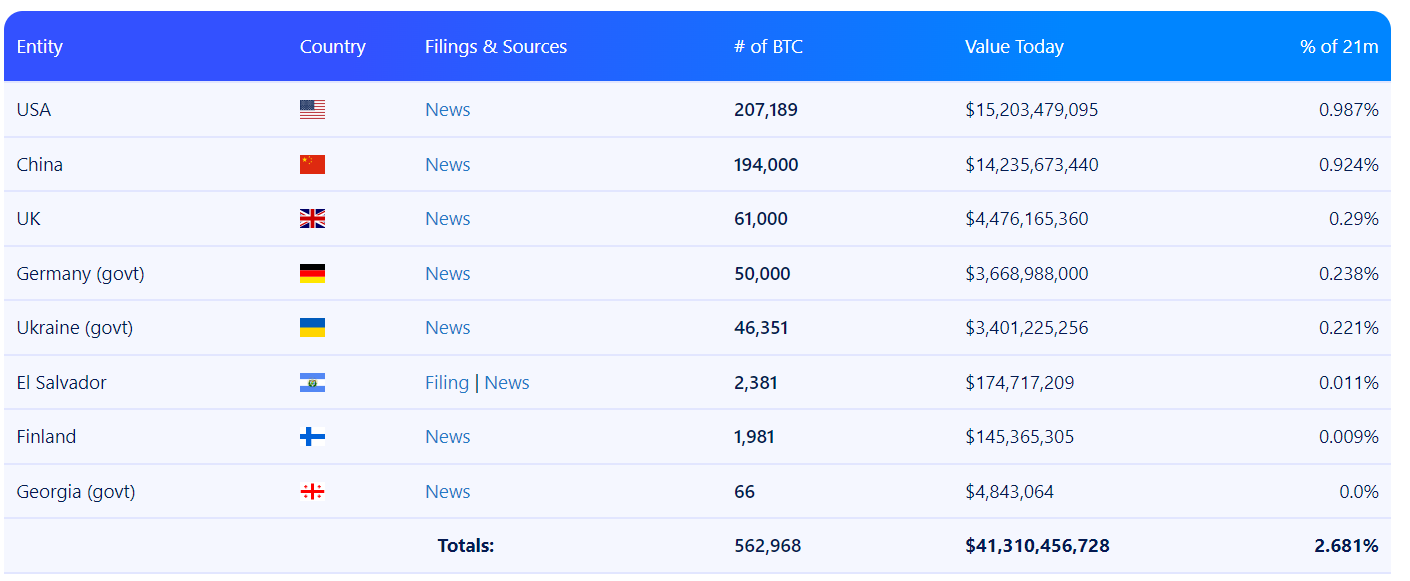Select the El Salvador entity cell
Image resolution: width=1410 pixels, height=581 pixels.
(x=62, y=382)
